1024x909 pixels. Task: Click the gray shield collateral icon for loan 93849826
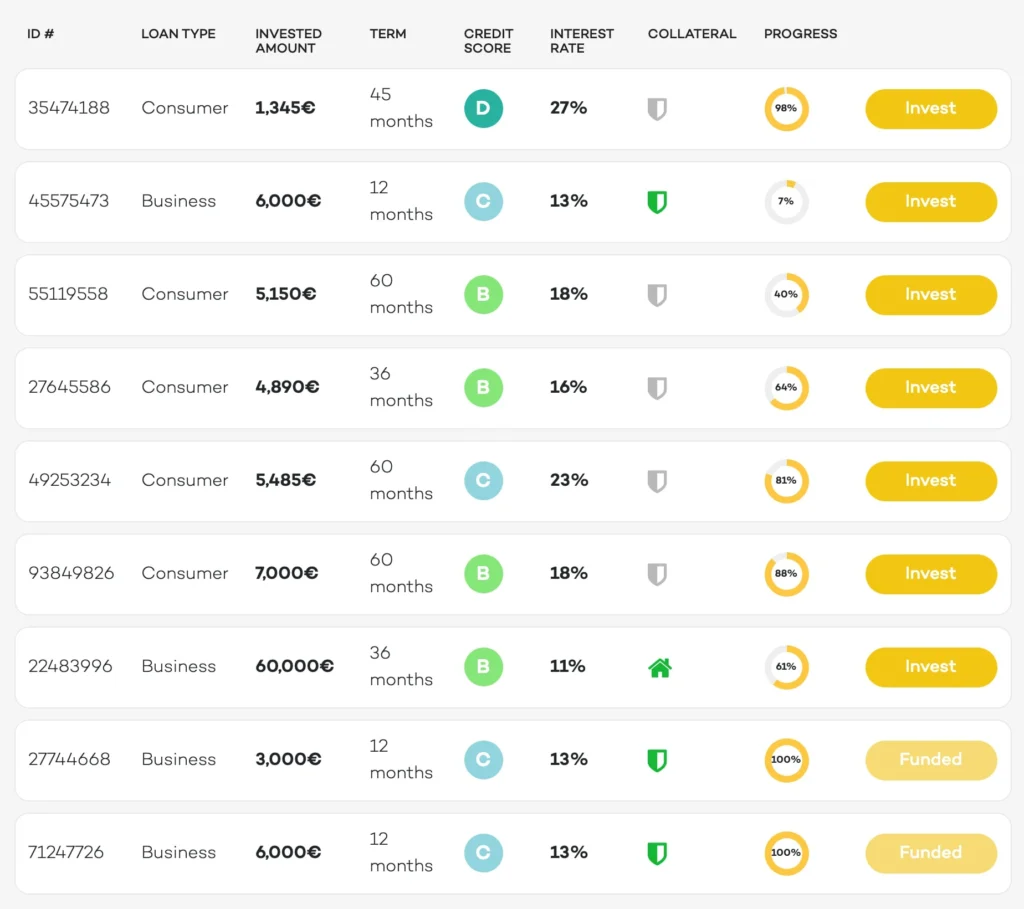tap(657, 574)
